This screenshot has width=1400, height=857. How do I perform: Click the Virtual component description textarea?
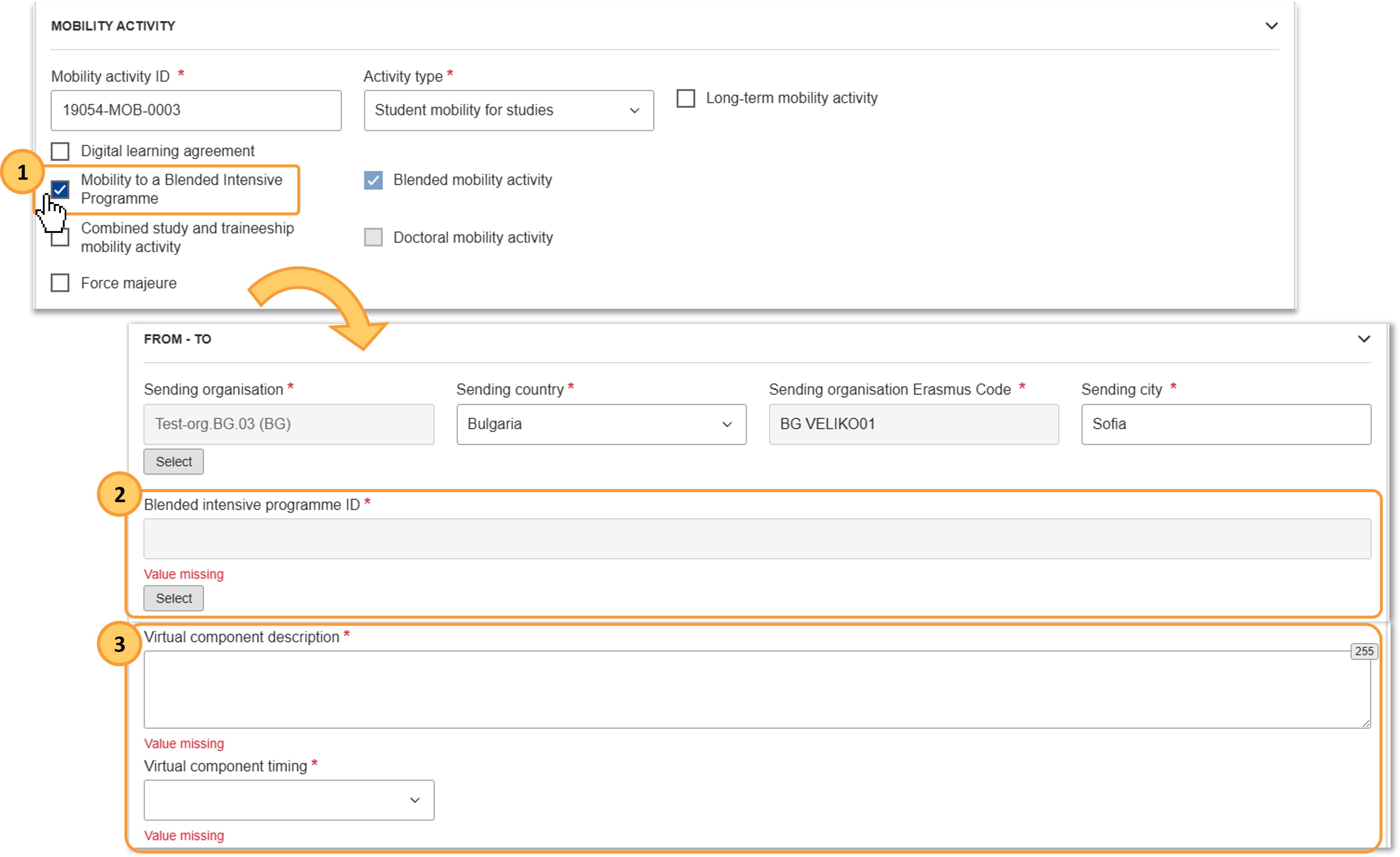click(x=757, y=689)
